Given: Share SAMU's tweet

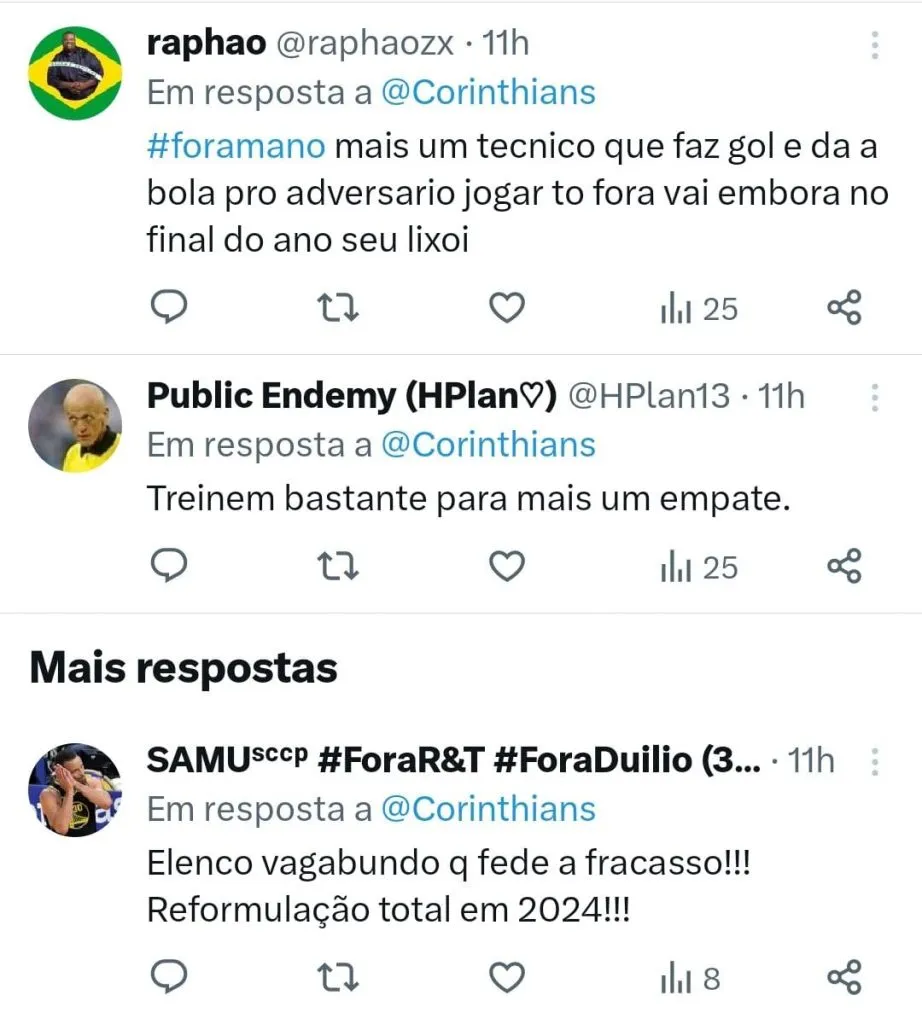Looking at the screenshot, I should point(844,977).
